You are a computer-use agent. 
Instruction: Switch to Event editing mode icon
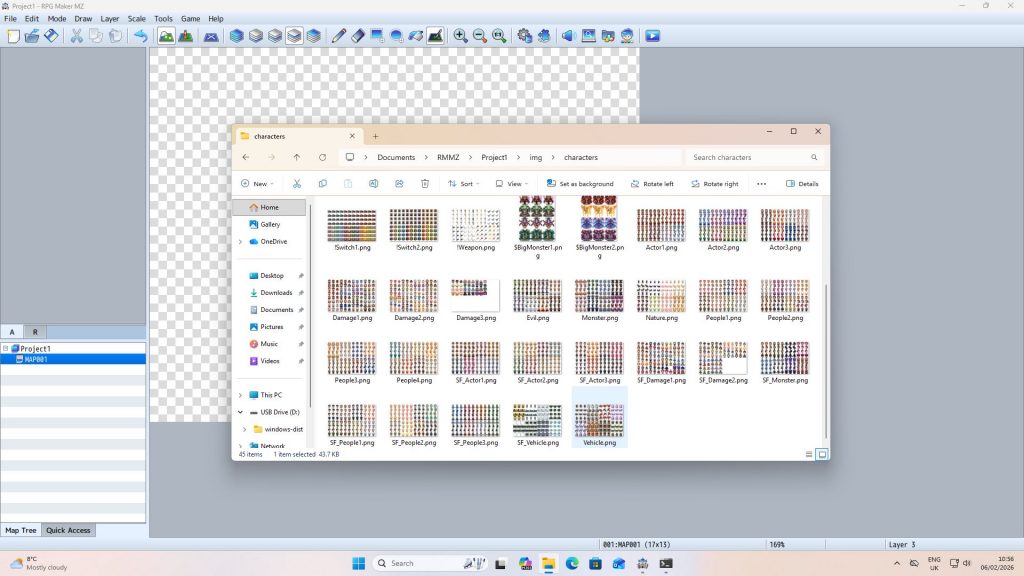185,36
